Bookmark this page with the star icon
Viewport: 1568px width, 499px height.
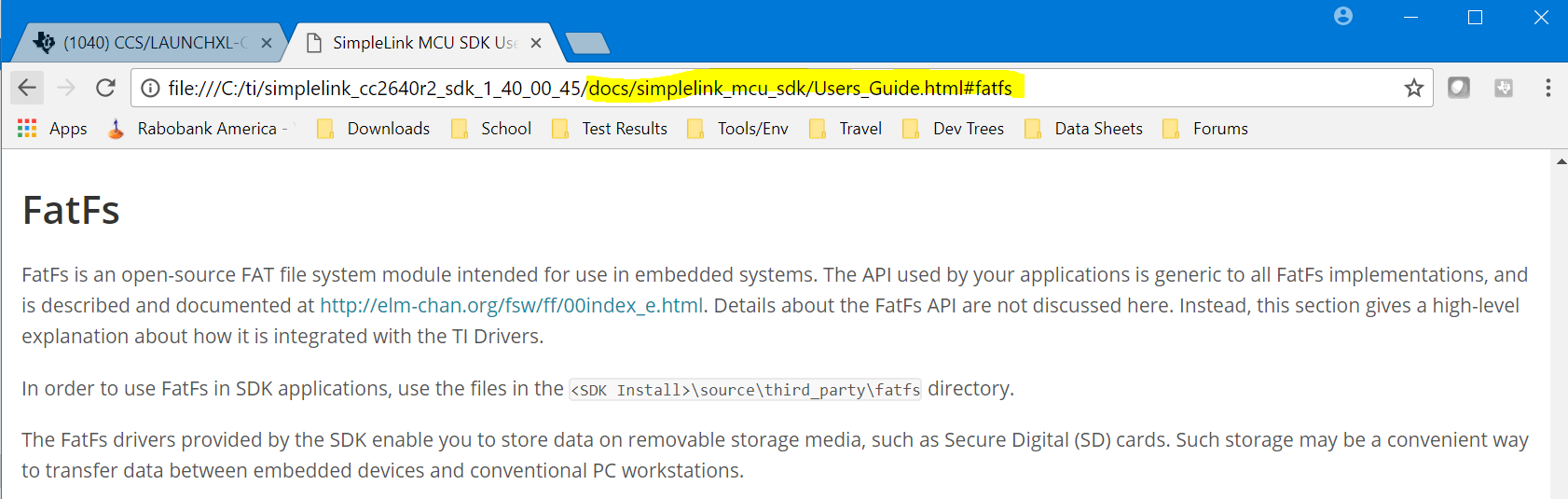click(x=1413, y=88)
